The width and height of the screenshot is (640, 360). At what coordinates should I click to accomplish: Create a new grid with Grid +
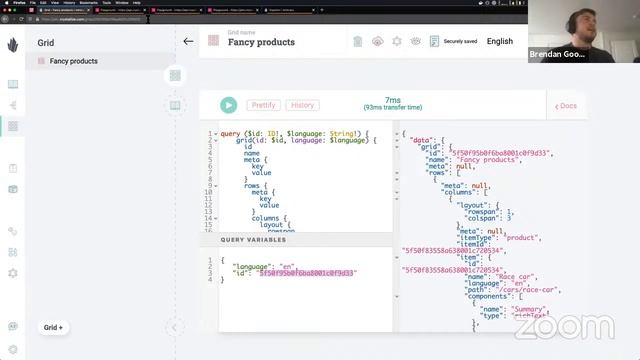point(53,327)
